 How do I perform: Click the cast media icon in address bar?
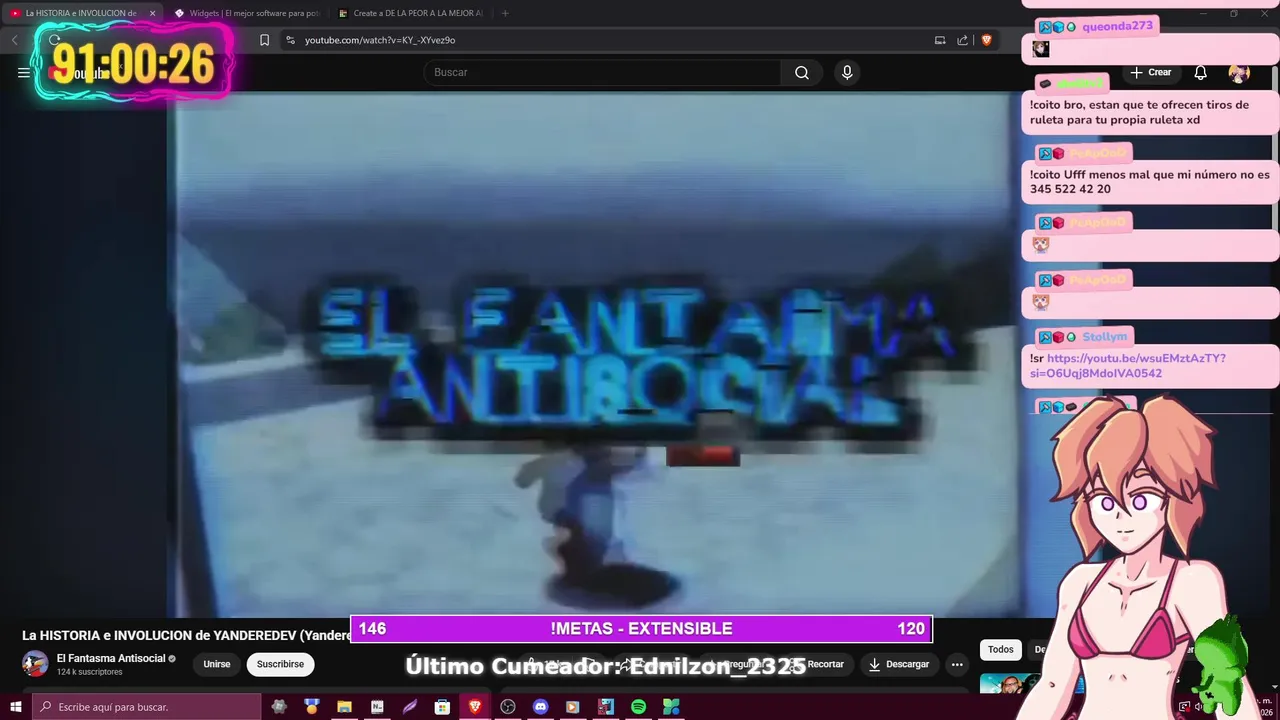pos(940,40)
